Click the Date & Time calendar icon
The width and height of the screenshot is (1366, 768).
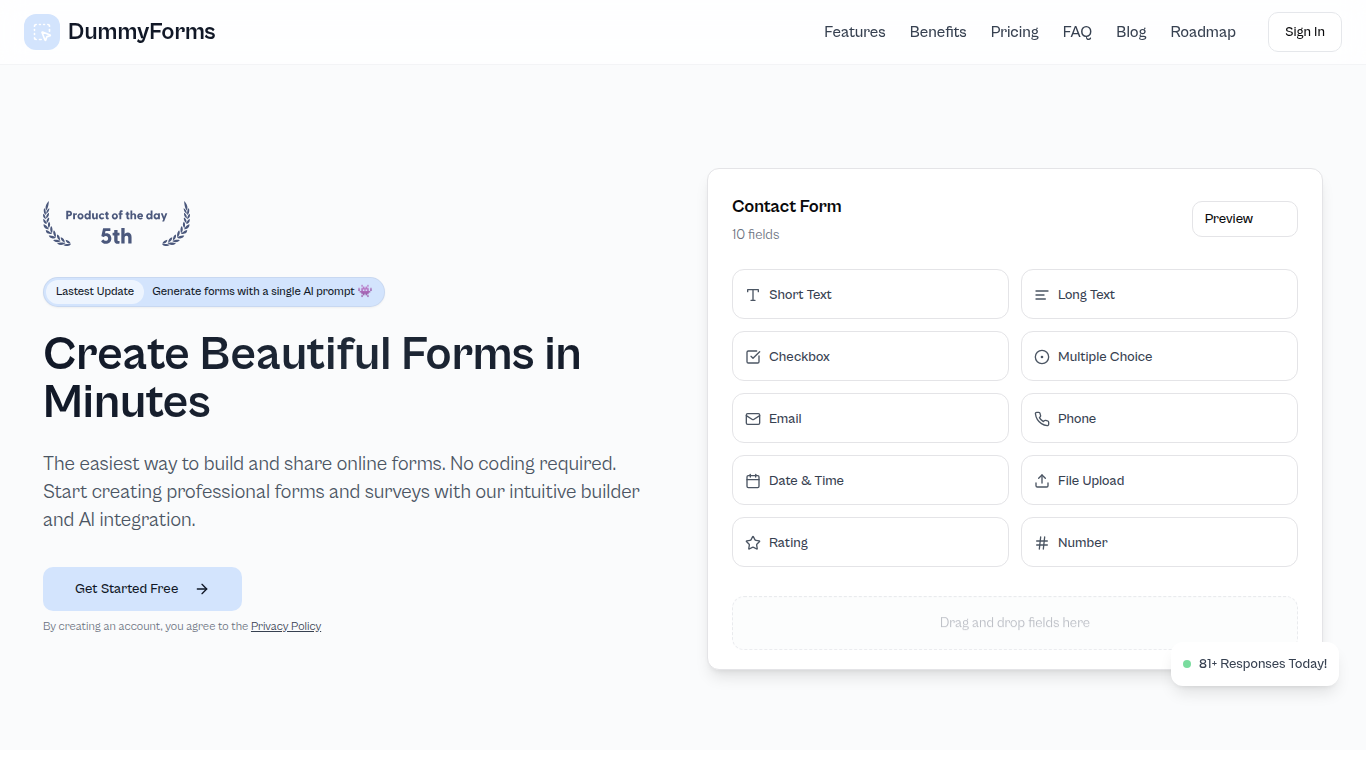[753, 481]
